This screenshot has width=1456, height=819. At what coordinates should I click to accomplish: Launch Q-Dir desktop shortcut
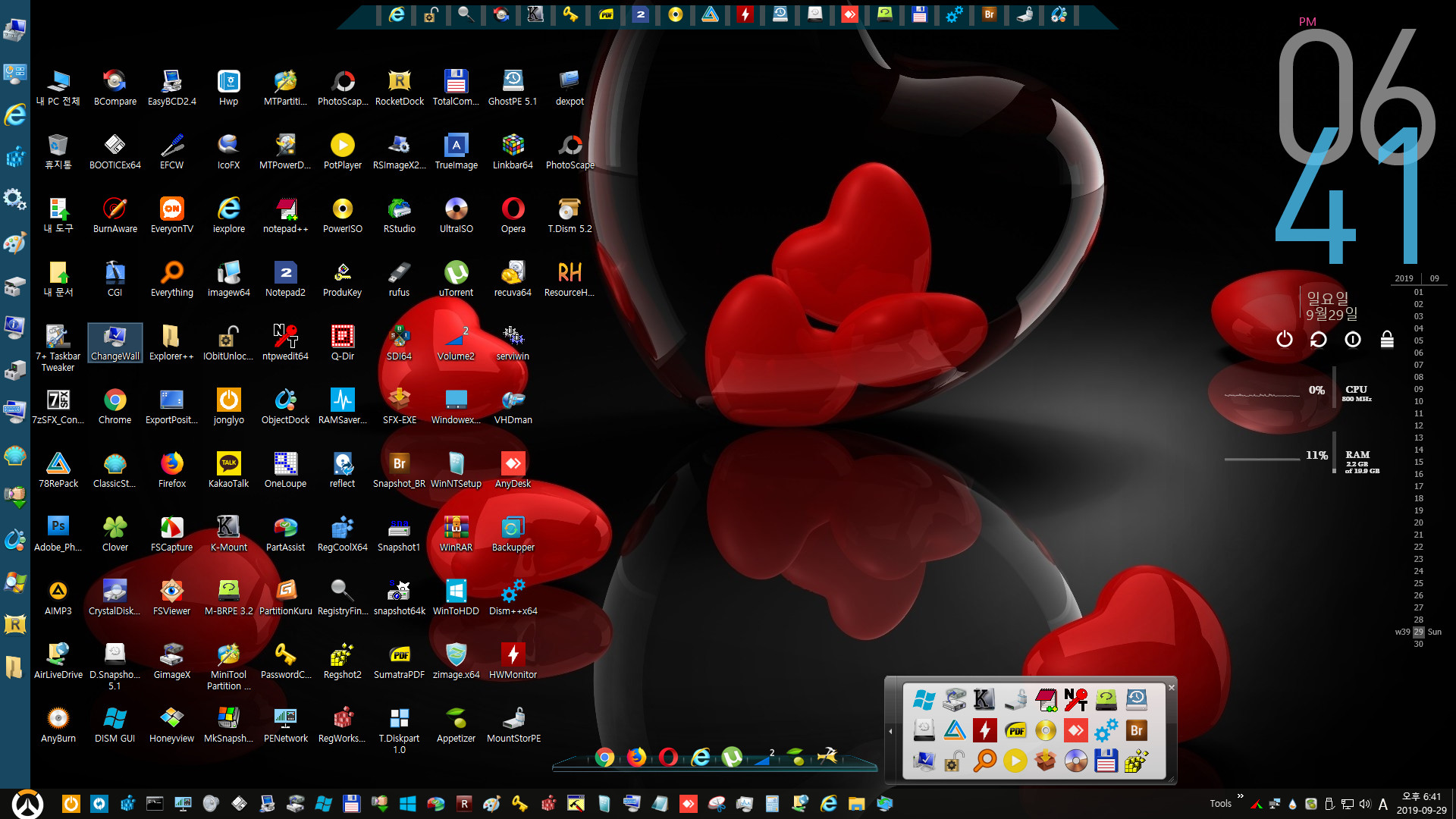point(342,342)
